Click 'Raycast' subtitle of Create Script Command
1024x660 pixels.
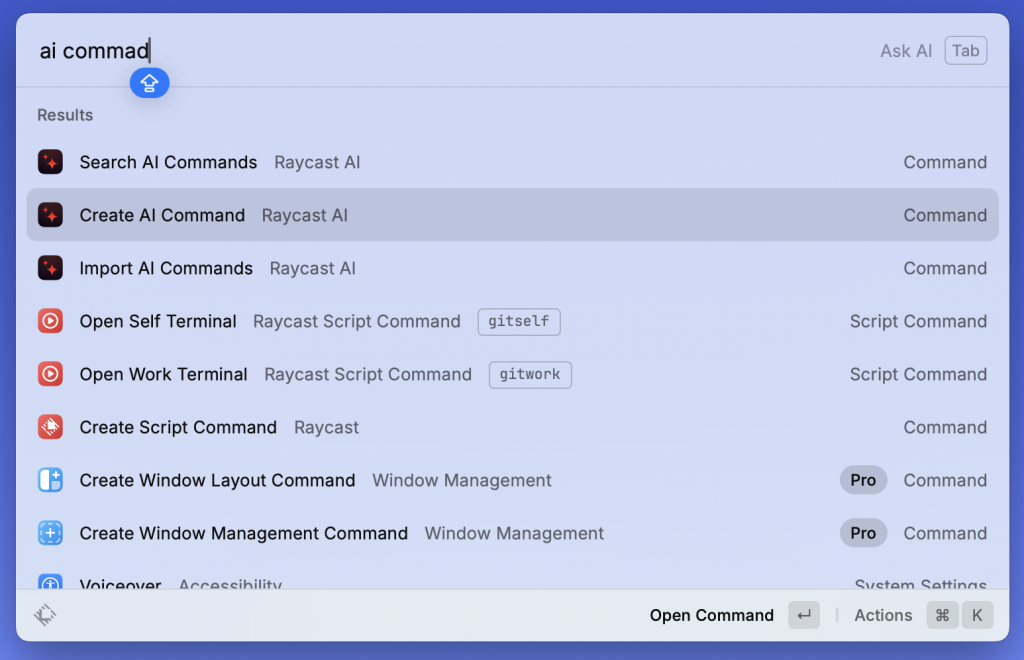[x=327, y=427]
